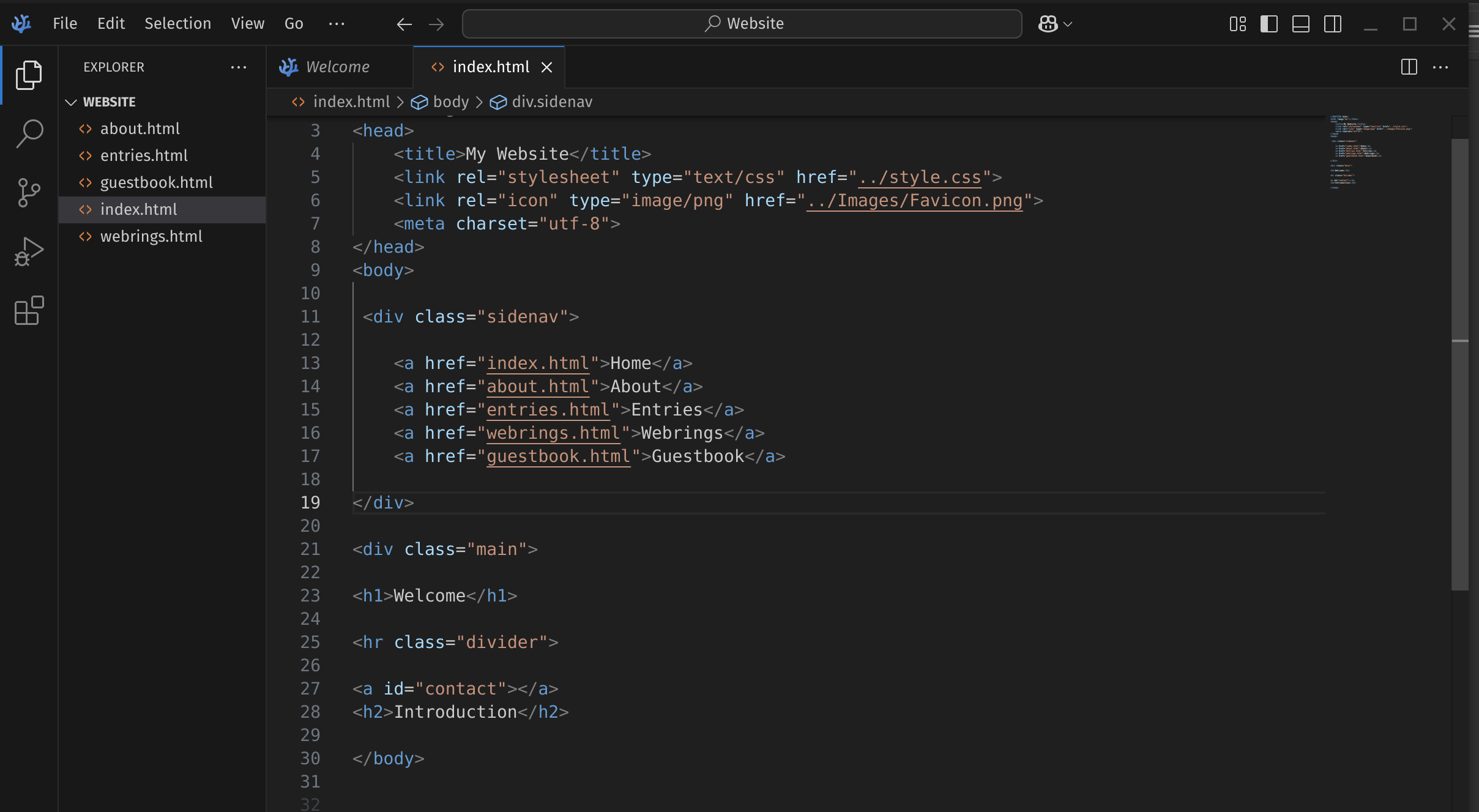
Task: Expand the hidden menu items ellipsis
Action: 337,24
